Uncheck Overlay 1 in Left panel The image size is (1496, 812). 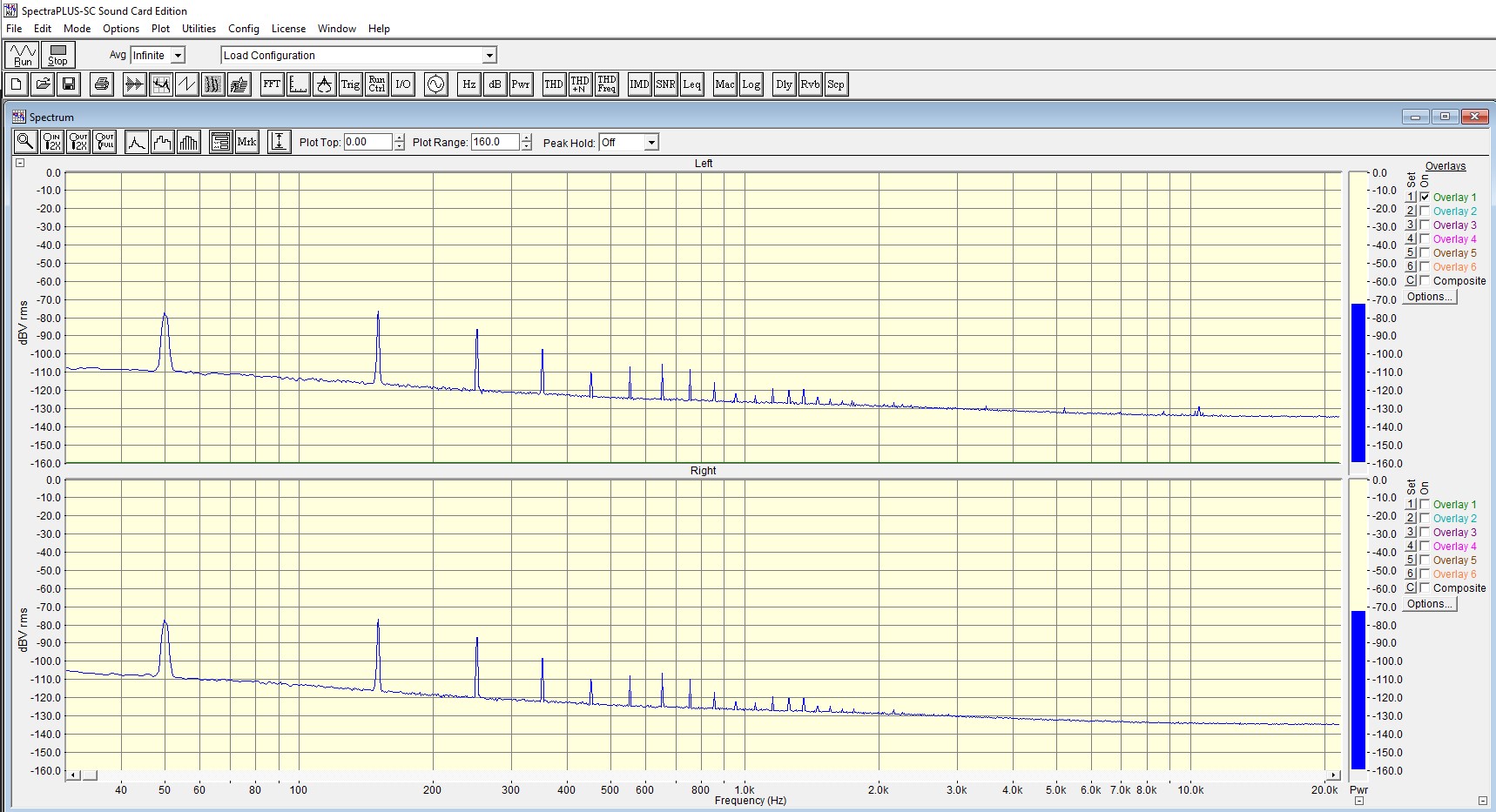tap(1425, 197)
